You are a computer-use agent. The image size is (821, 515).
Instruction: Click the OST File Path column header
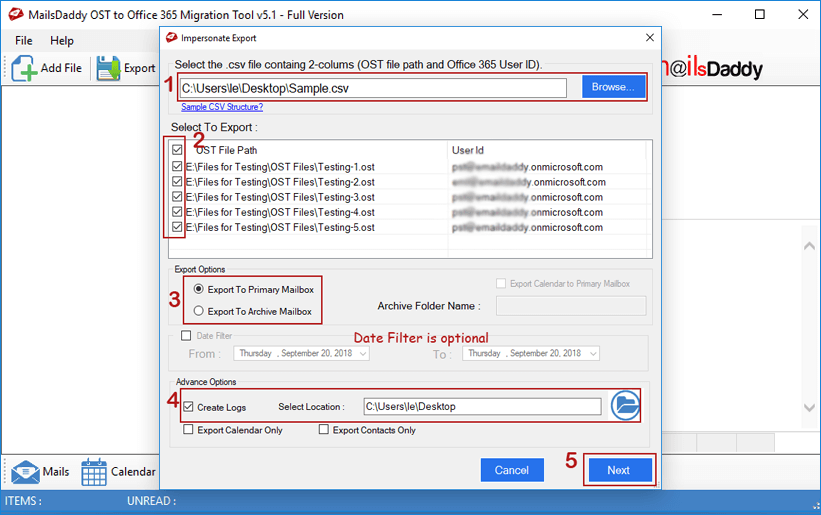(227, 150)
